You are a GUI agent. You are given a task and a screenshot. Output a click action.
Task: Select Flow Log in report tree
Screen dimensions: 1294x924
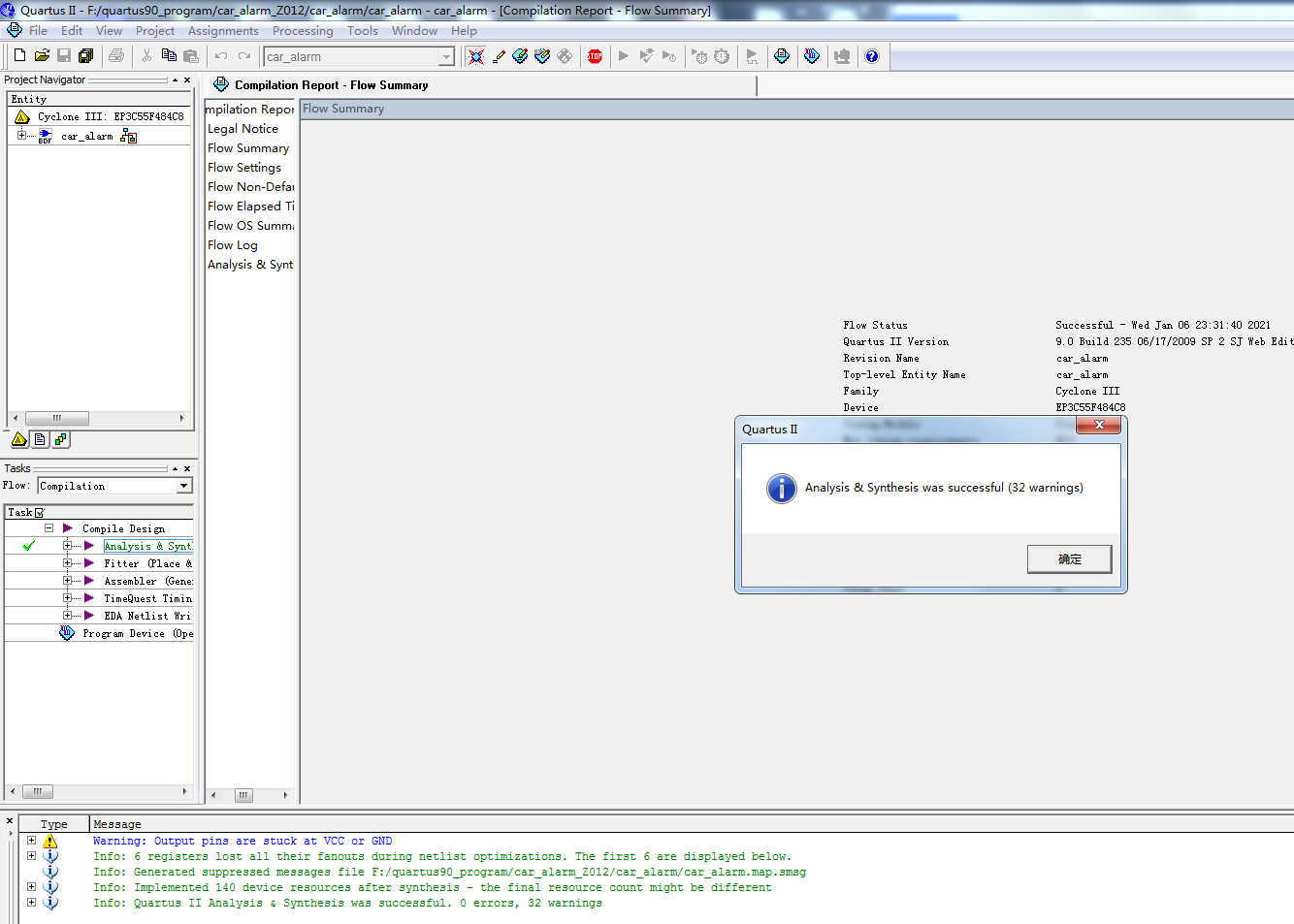233,245
